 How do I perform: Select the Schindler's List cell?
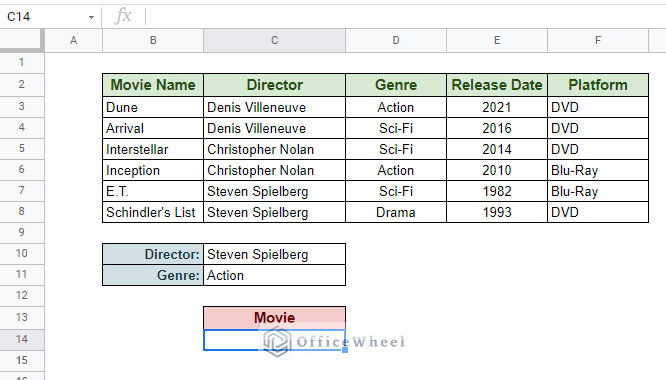(x=153, y=212)
